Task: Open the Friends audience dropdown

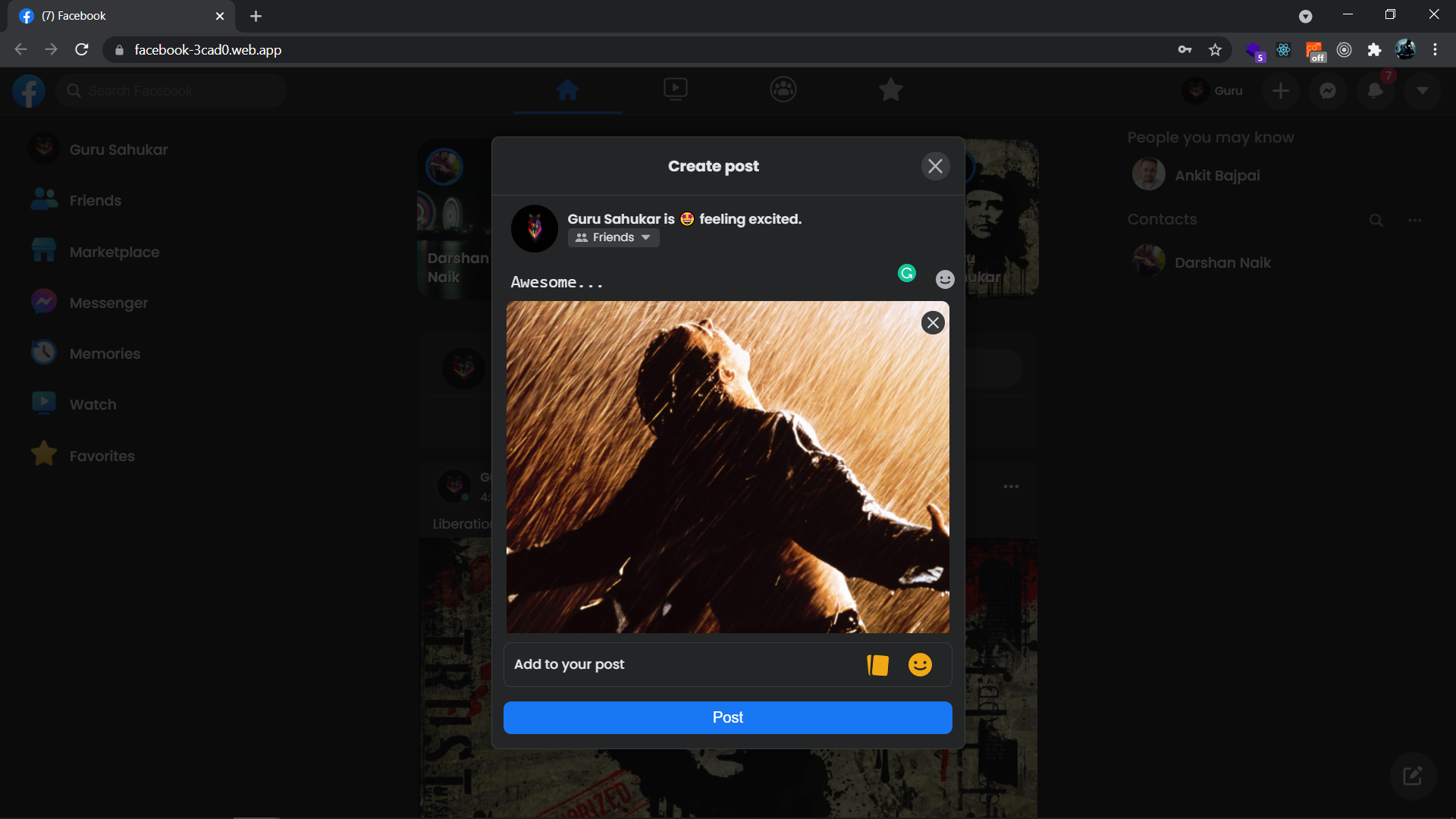Action: (x=613, y=237)
